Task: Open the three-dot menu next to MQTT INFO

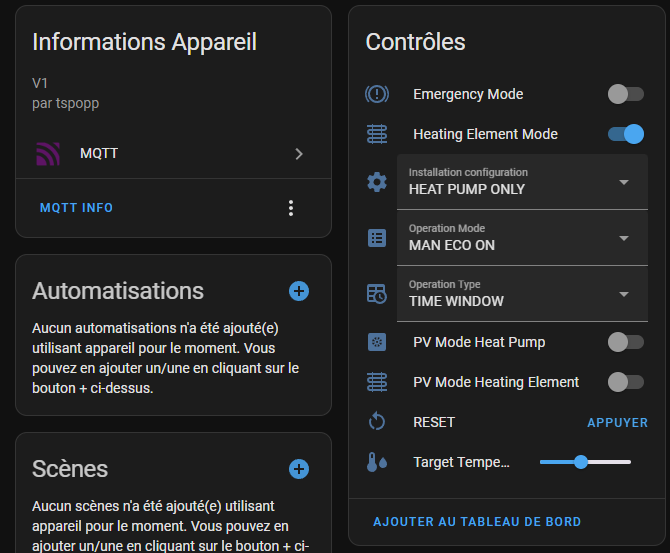Action: point(291,208)
